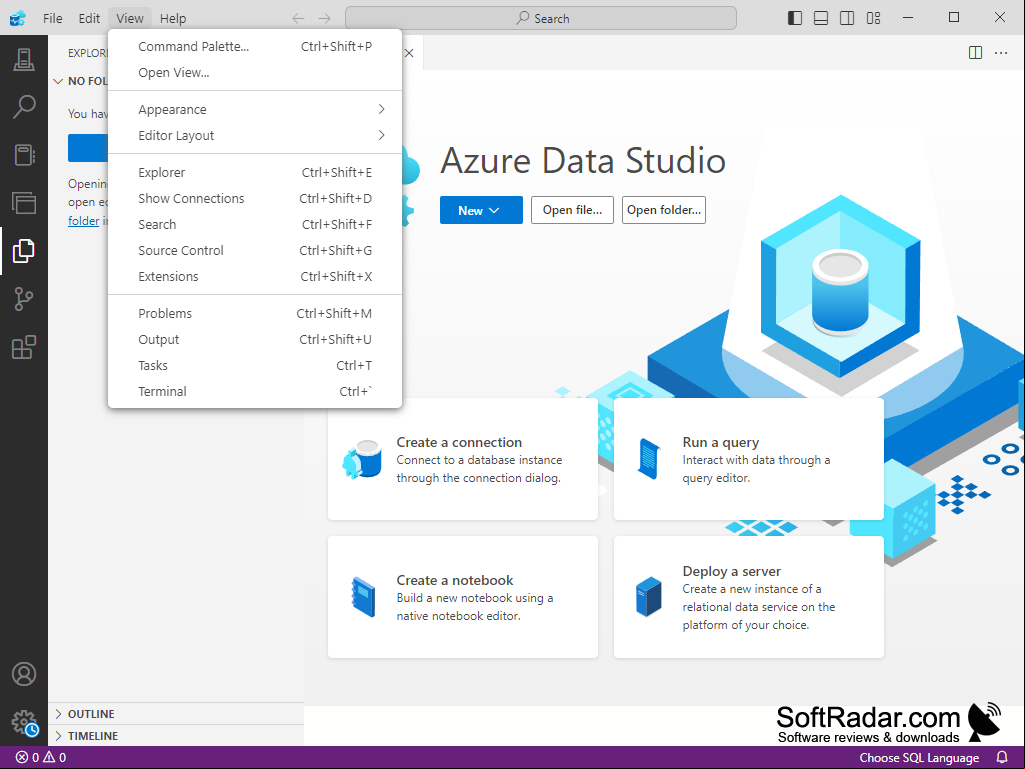Choose Command Palette... from View menu

tap(255, 46)
